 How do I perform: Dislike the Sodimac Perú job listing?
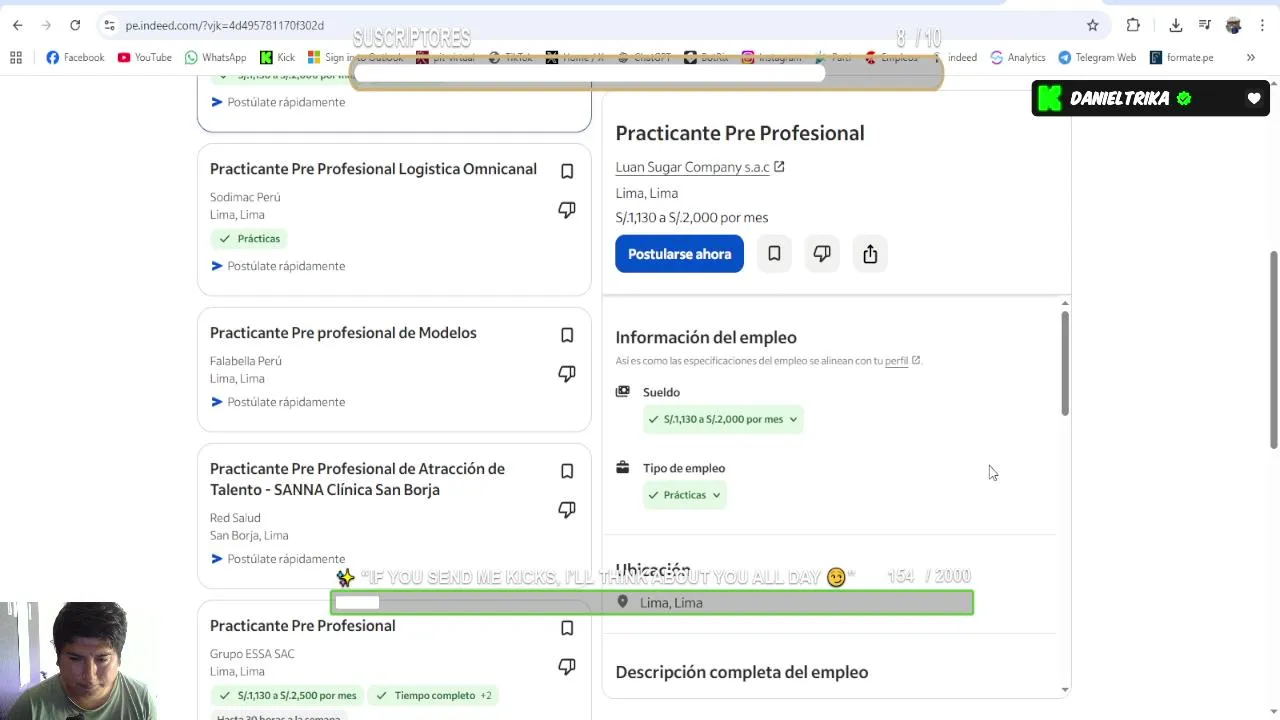567,210
